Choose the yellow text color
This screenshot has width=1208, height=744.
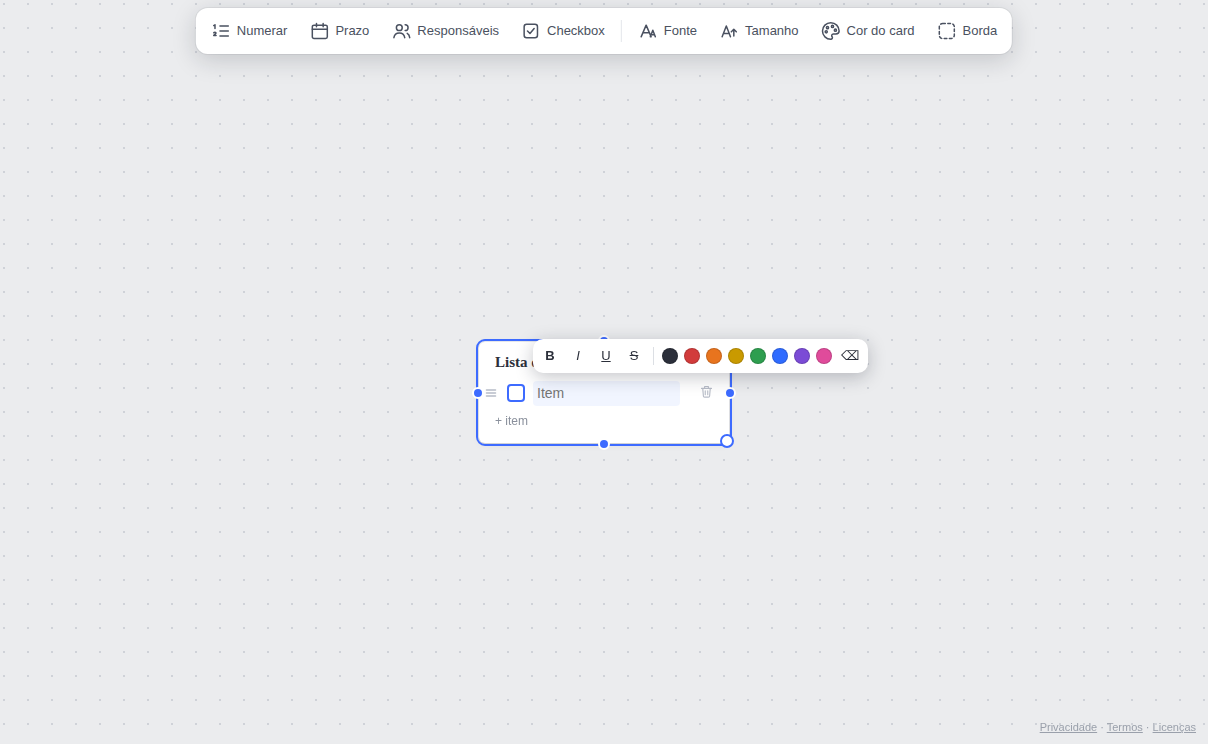pyautogui.click(x=736, y=356)
